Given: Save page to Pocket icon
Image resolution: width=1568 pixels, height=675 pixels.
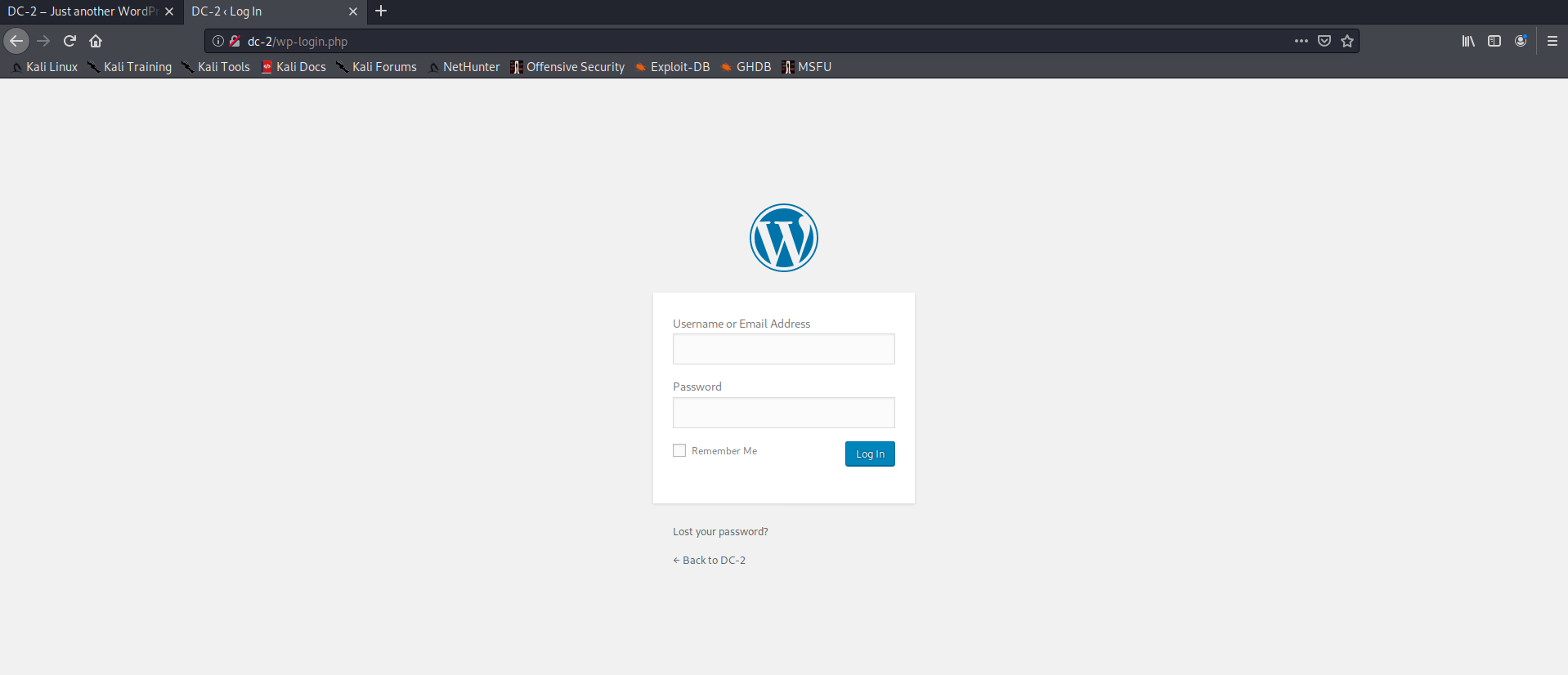Looking at the screenshot, I should pos(1324,41).
